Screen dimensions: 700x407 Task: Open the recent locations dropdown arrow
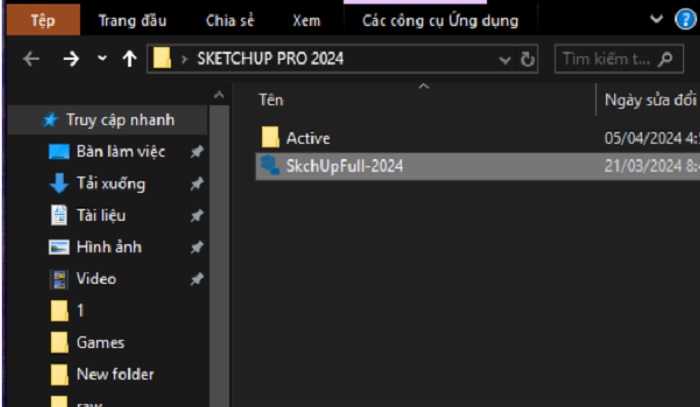102,59
